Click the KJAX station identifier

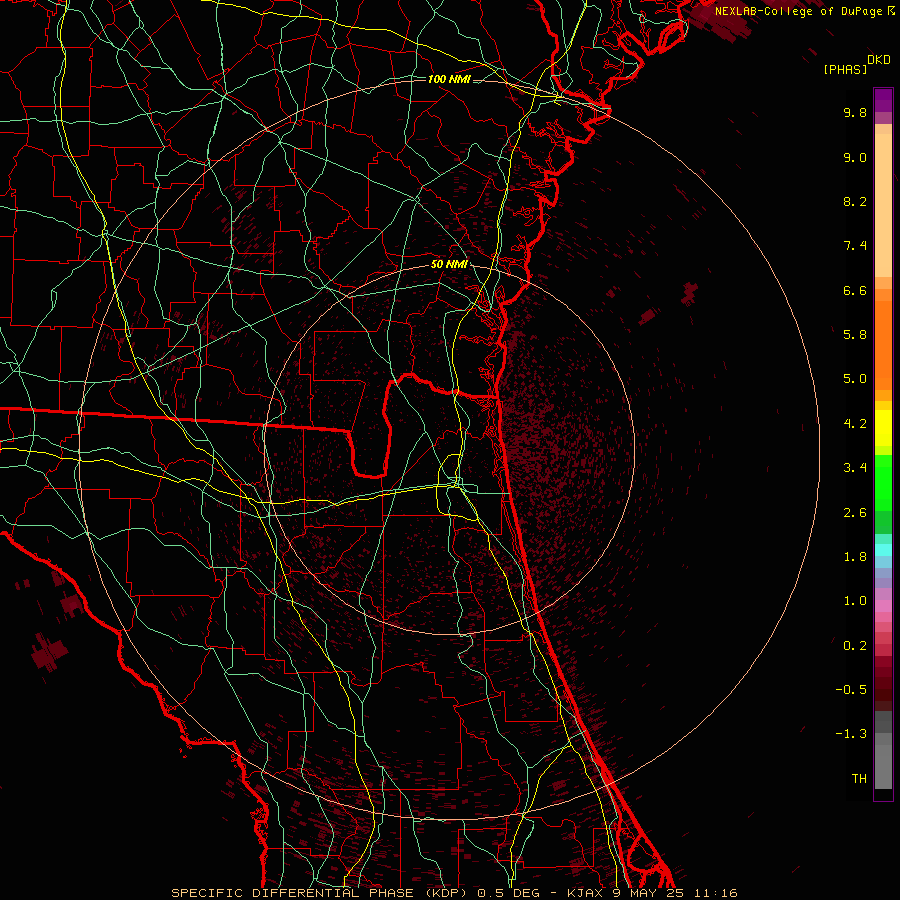(587, 893)
